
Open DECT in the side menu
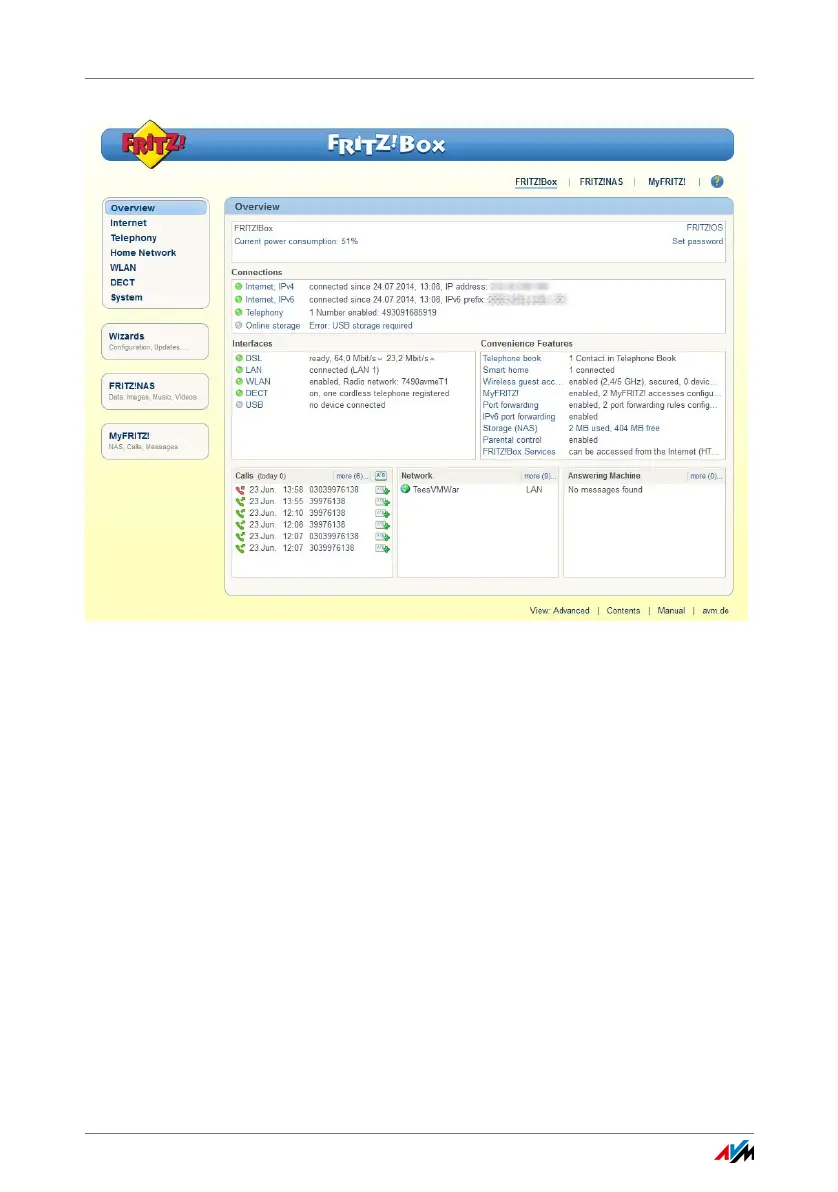point(122,282)
